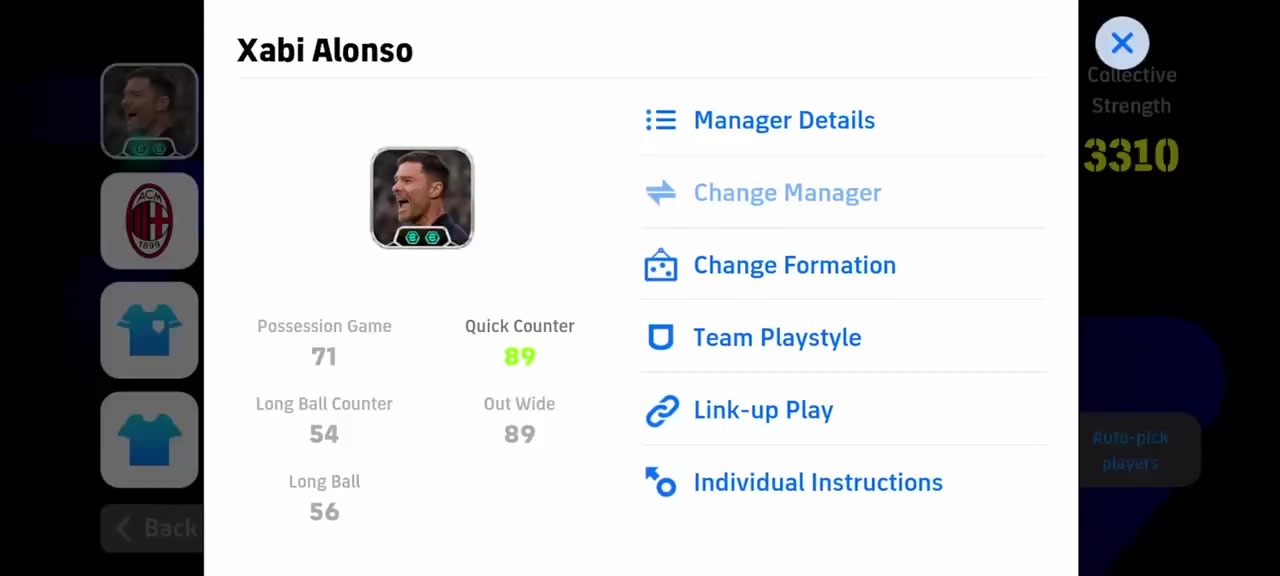Select the second blue kit shirt icon
The image size is (1280, 576).
(150, 440)
